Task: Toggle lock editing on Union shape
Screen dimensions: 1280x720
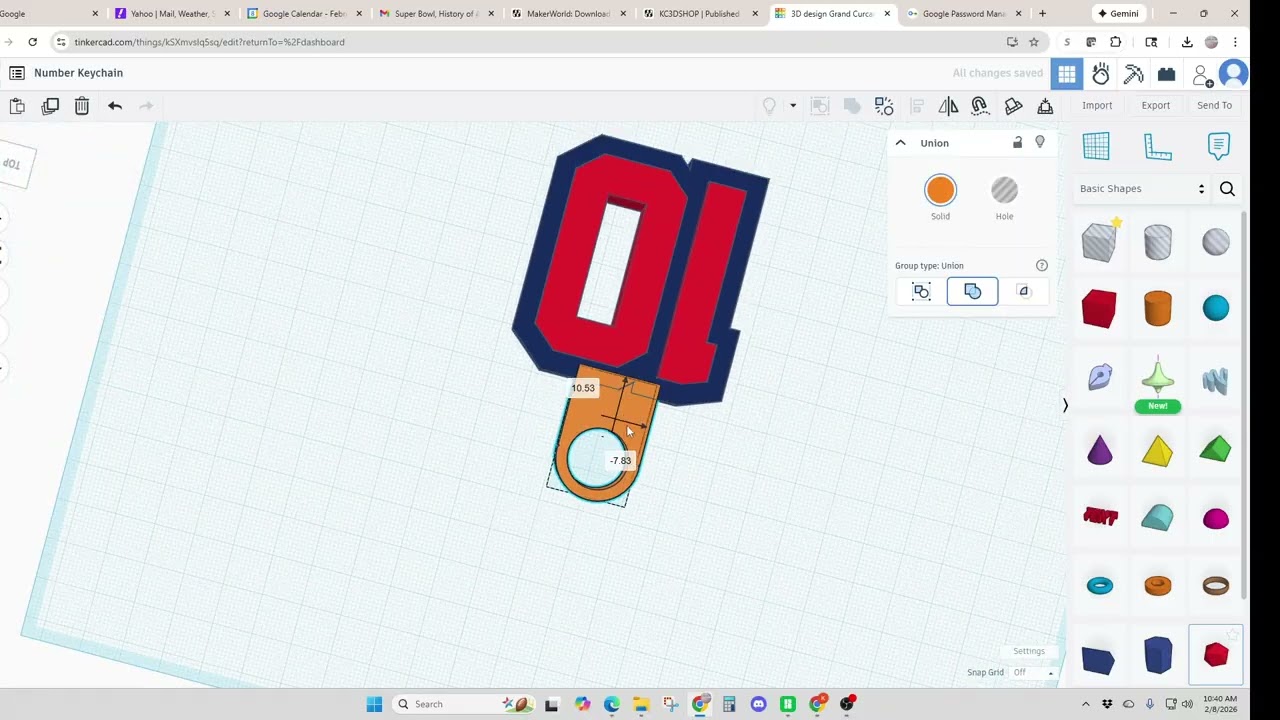Action: tap(1017, 143)
